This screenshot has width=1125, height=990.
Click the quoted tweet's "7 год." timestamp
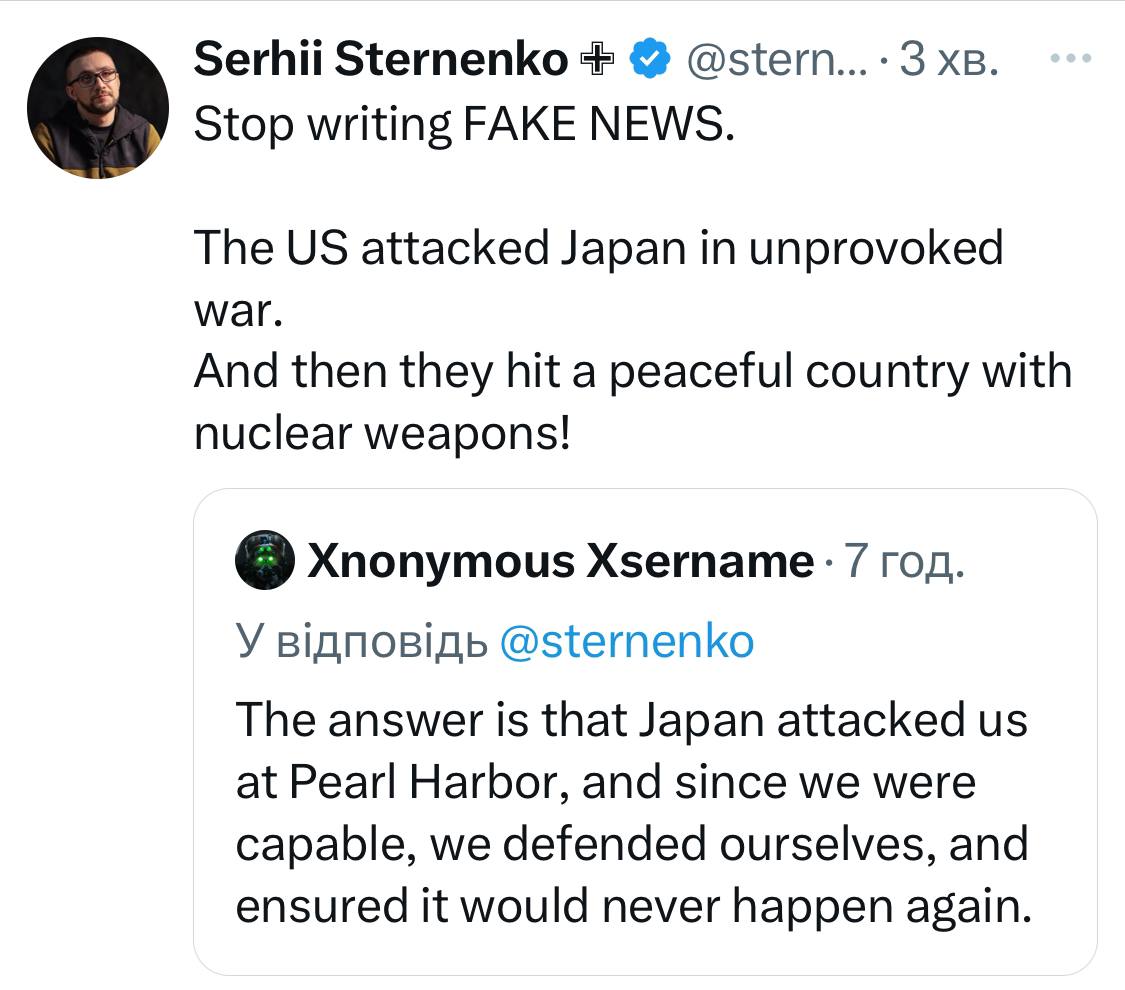click(x=904, y=561)
